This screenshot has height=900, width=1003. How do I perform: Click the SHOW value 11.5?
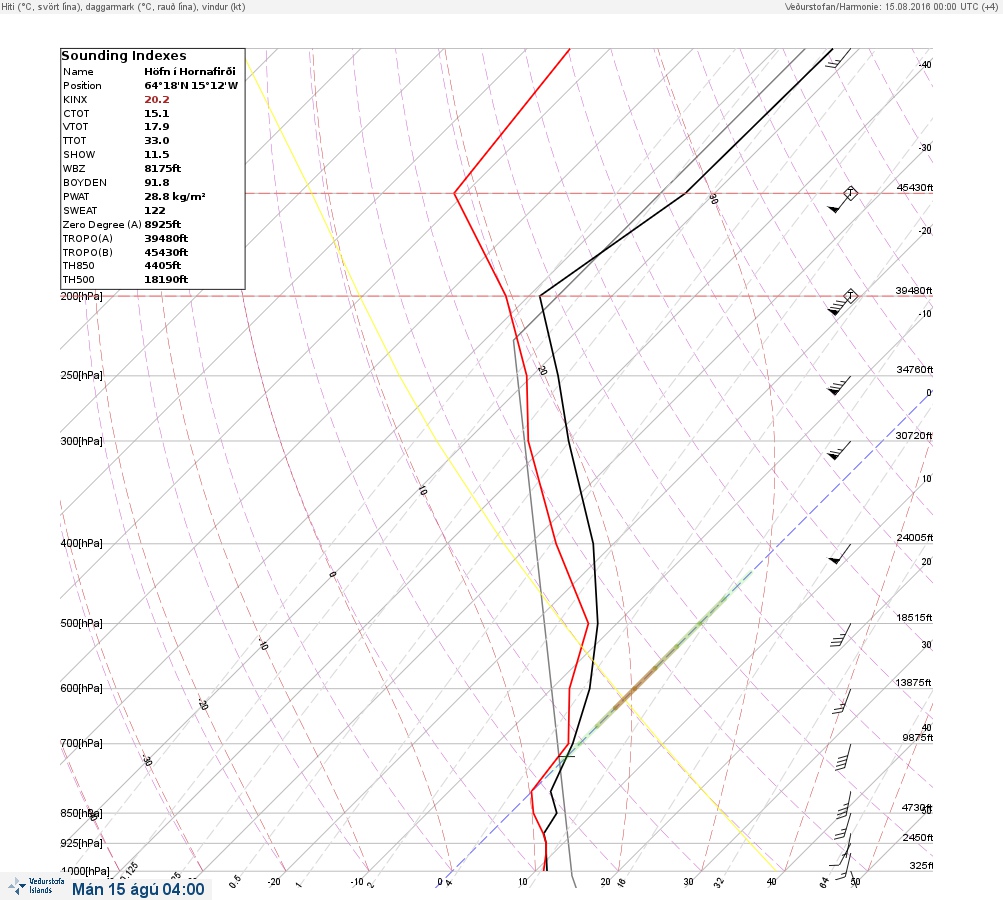click(157, 155)
